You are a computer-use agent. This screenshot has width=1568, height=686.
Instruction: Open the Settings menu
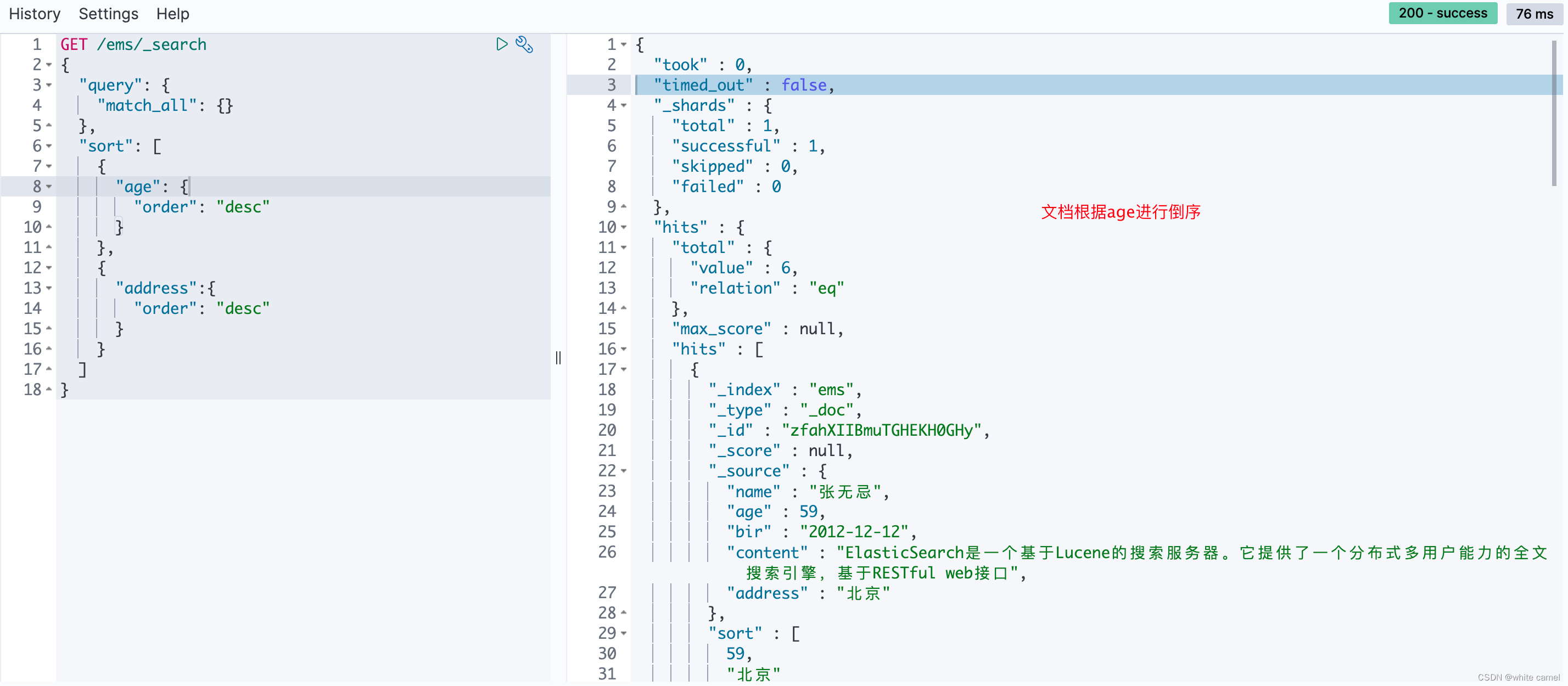[x=108, y=13]
